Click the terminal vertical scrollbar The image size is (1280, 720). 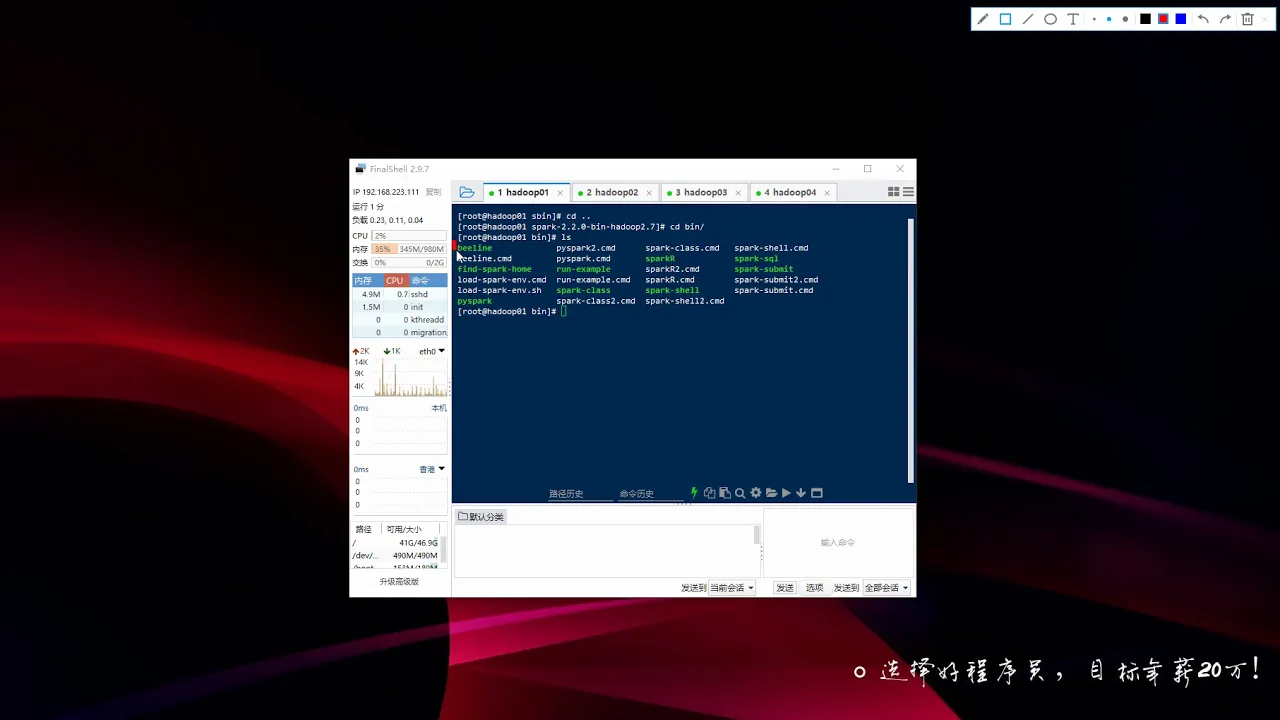(x=910, y=350)
